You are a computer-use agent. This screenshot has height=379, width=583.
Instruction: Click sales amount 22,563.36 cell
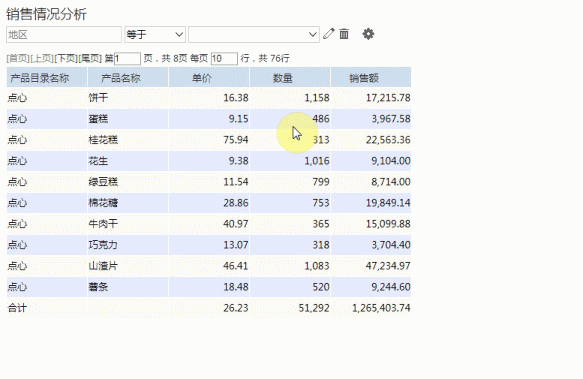[x=371, y=140]
